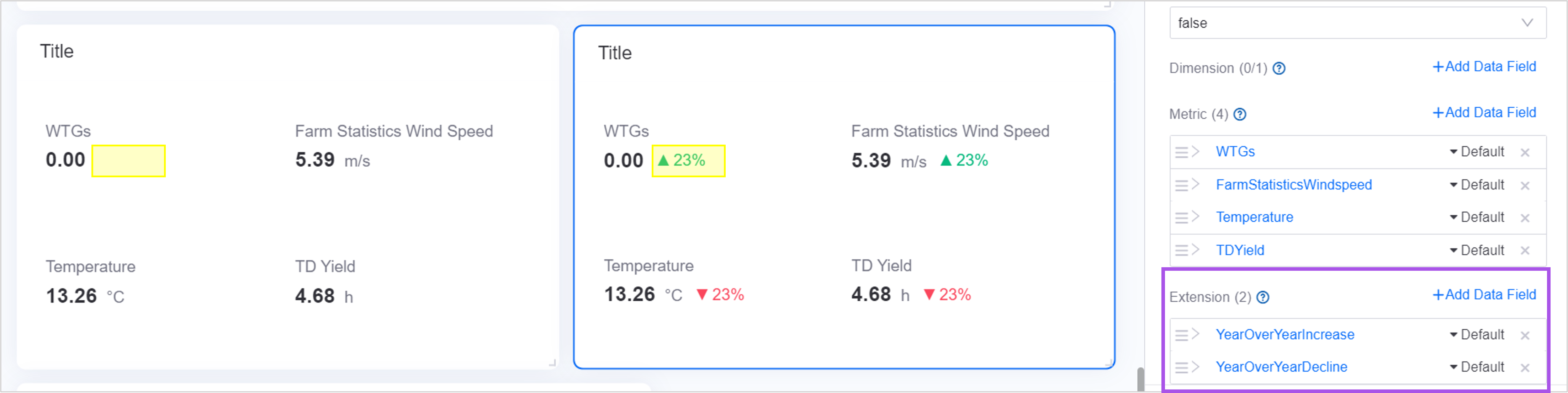Click the Extension help question icon
The width and height of the screenshot is (1568, 393).
[x=1263, y=297]
